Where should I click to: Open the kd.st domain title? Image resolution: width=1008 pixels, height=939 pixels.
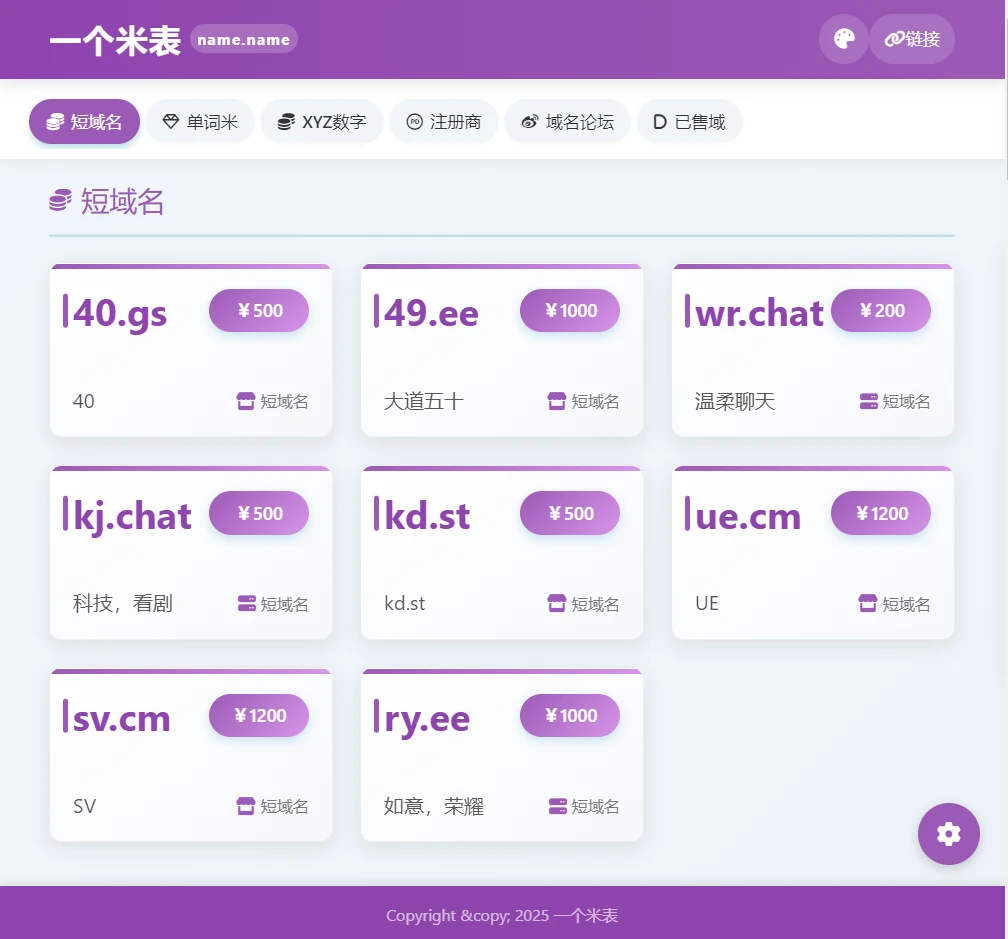point(427,516)
